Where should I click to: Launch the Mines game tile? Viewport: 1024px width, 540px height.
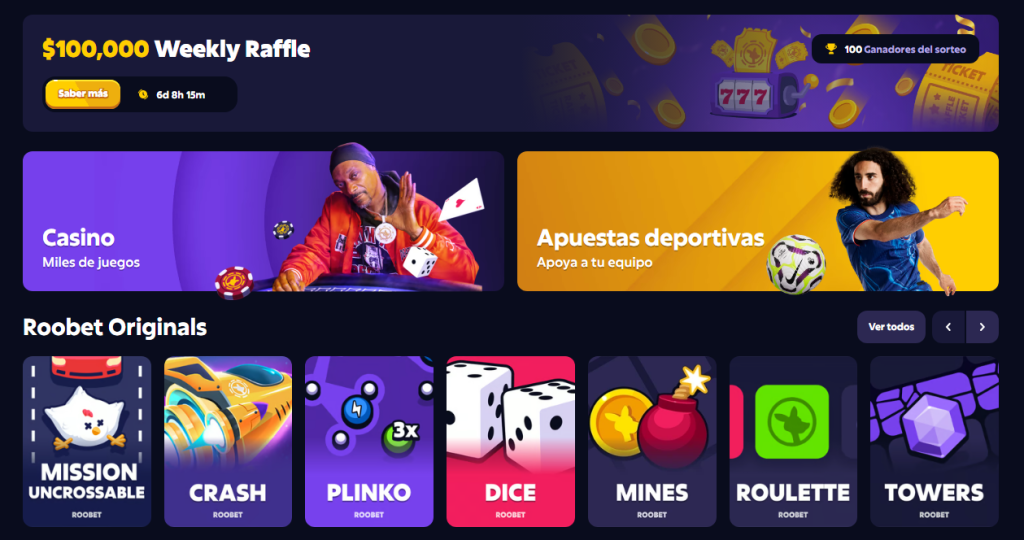(x=652, y=441)
